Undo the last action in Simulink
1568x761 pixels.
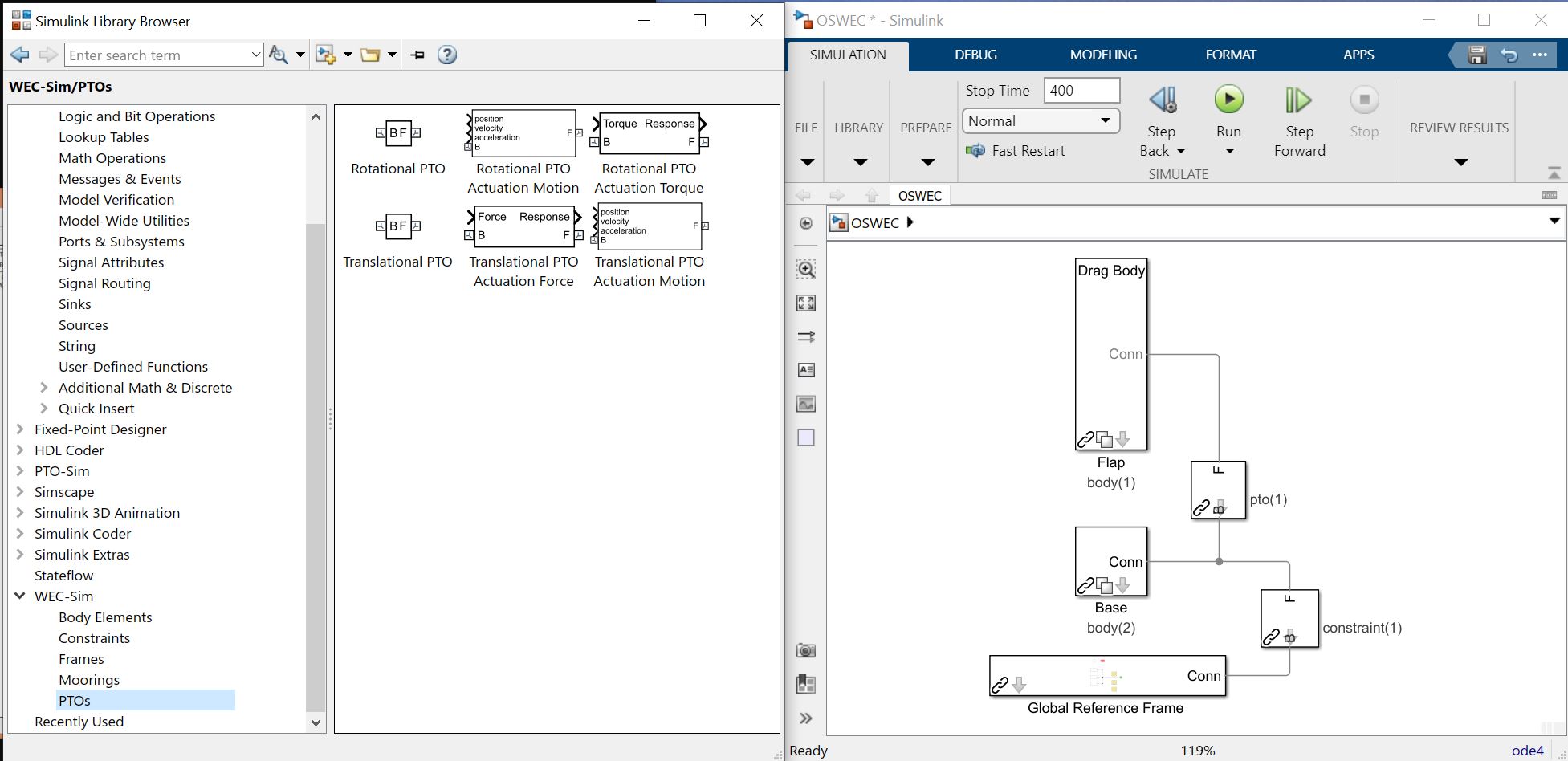1509,55
